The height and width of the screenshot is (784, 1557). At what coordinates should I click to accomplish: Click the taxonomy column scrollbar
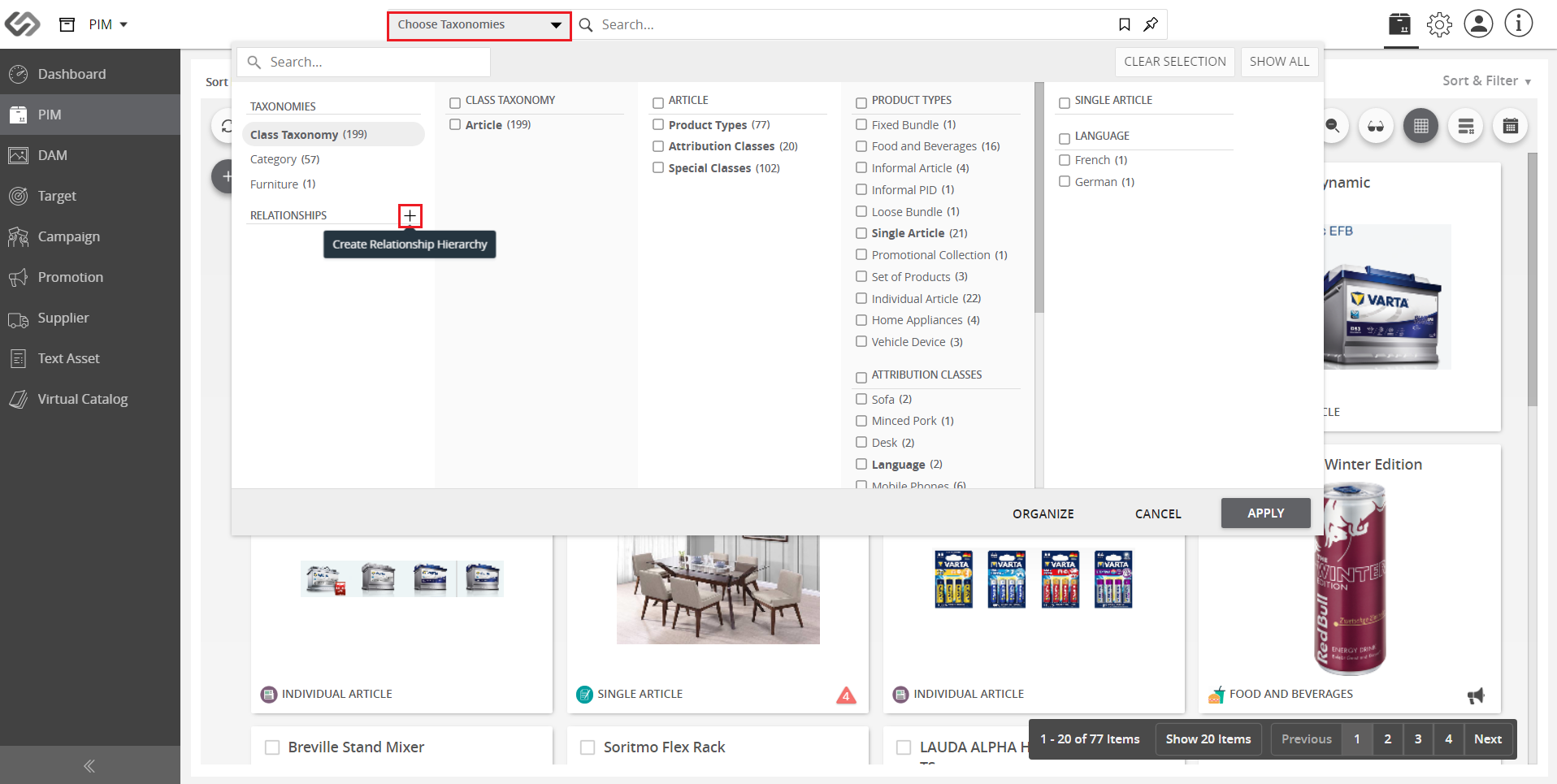click(x=1039, y=197)
